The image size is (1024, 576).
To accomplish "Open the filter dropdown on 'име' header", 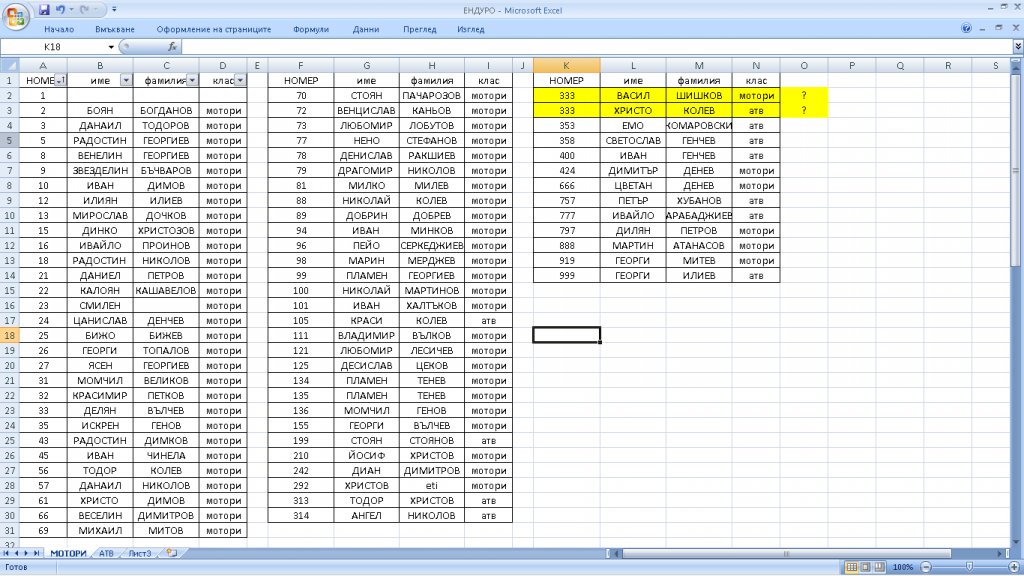I will pos(125,80).
